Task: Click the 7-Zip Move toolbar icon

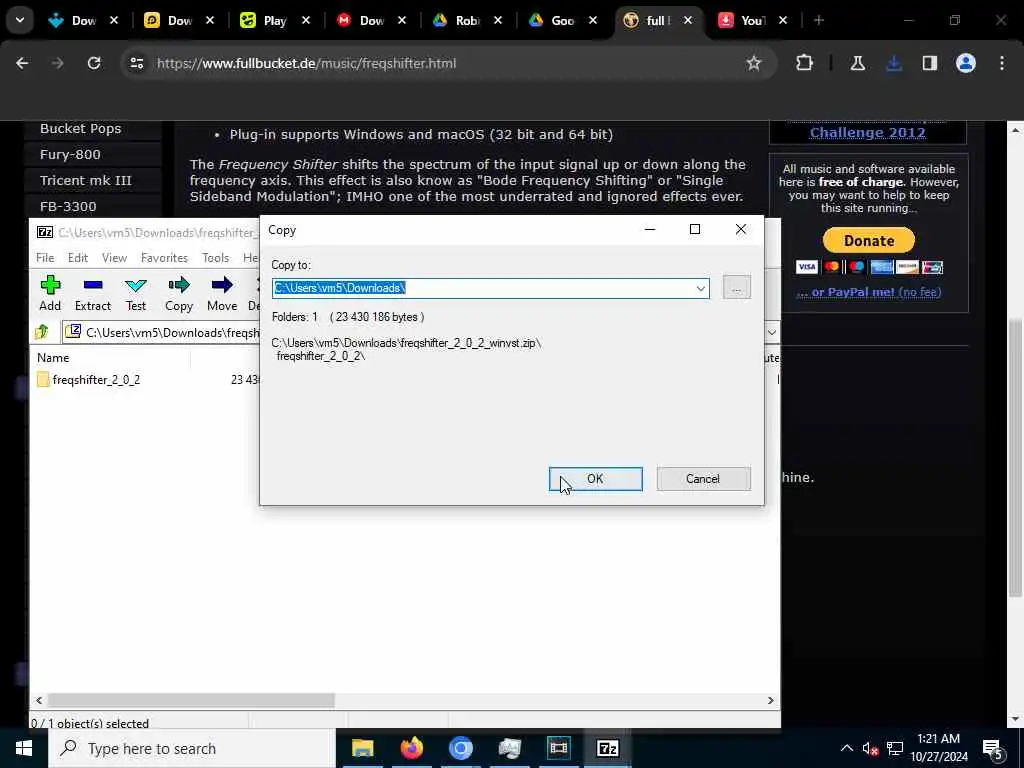Action: (x=222, y=293)
